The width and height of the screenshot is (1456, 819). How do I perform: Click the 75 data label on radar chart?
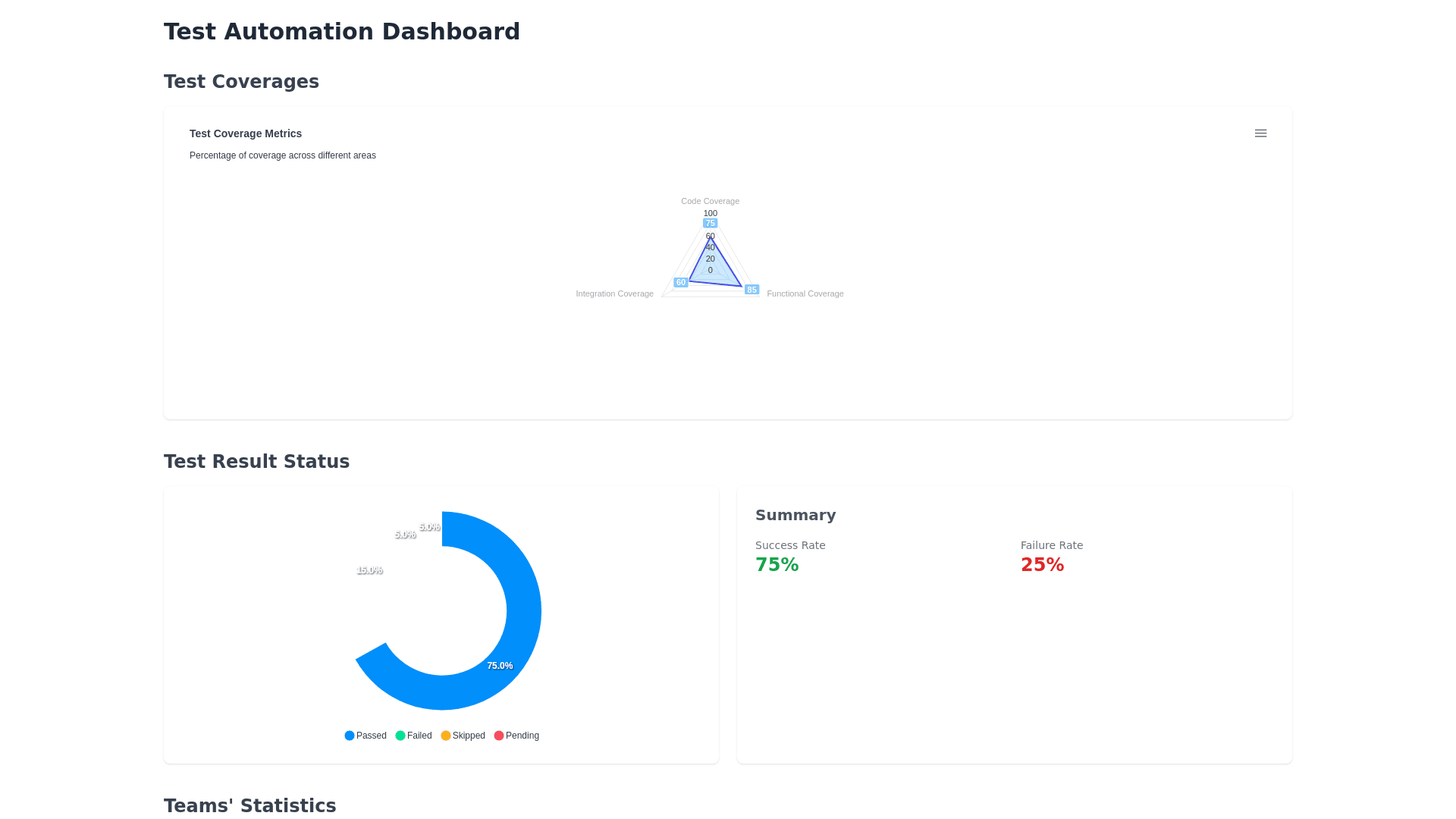710,223
